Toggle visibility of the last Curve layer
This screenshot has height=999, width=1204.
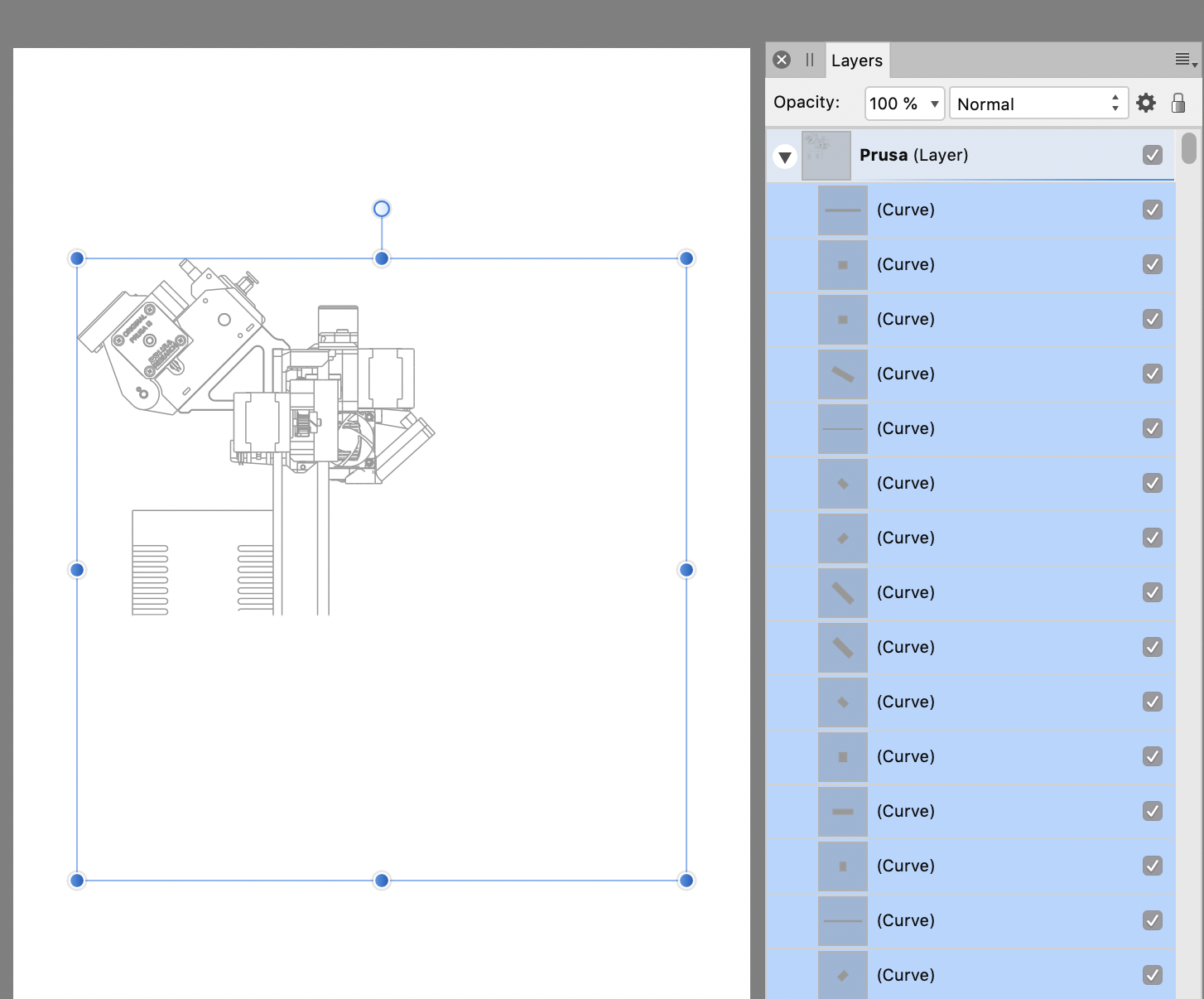click(x=1152, y=975)
